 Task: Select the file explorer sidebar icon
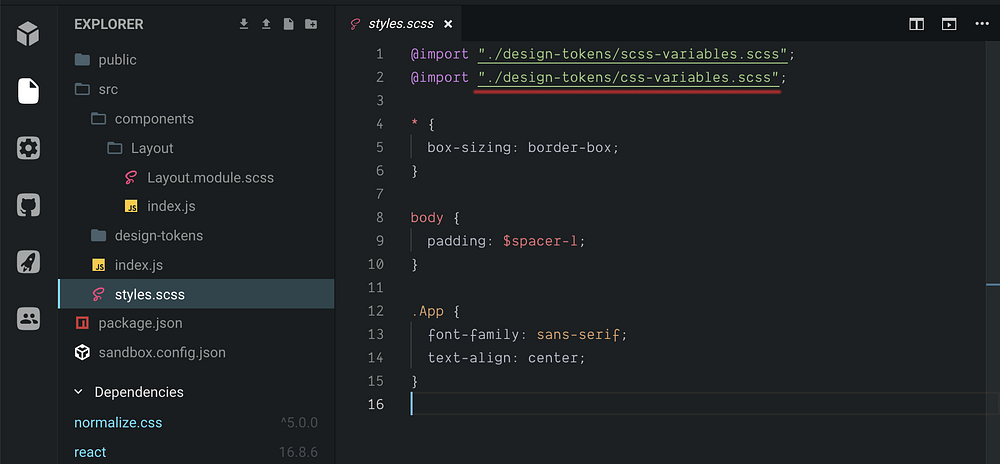(x=28, y=91)
